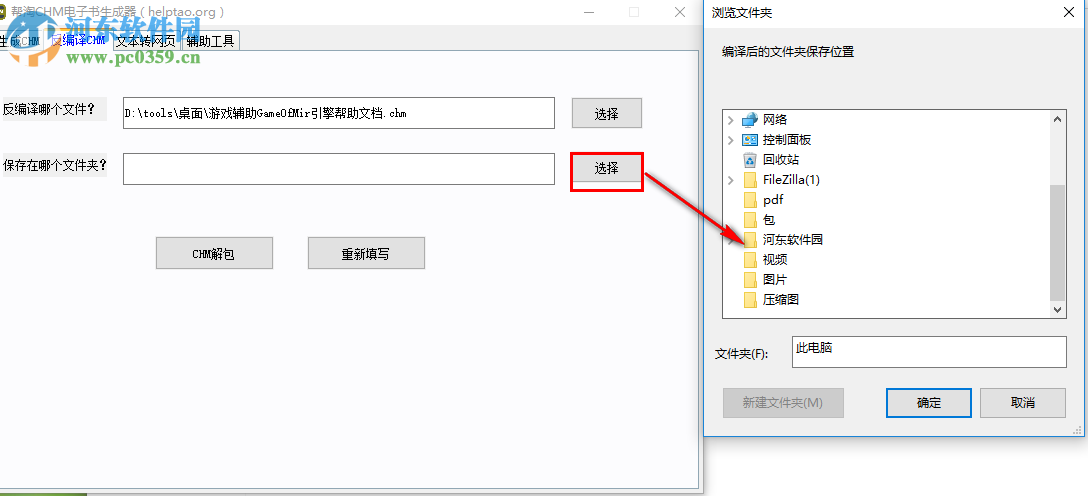Click the 文件夹(F) text field

[929, 352]
